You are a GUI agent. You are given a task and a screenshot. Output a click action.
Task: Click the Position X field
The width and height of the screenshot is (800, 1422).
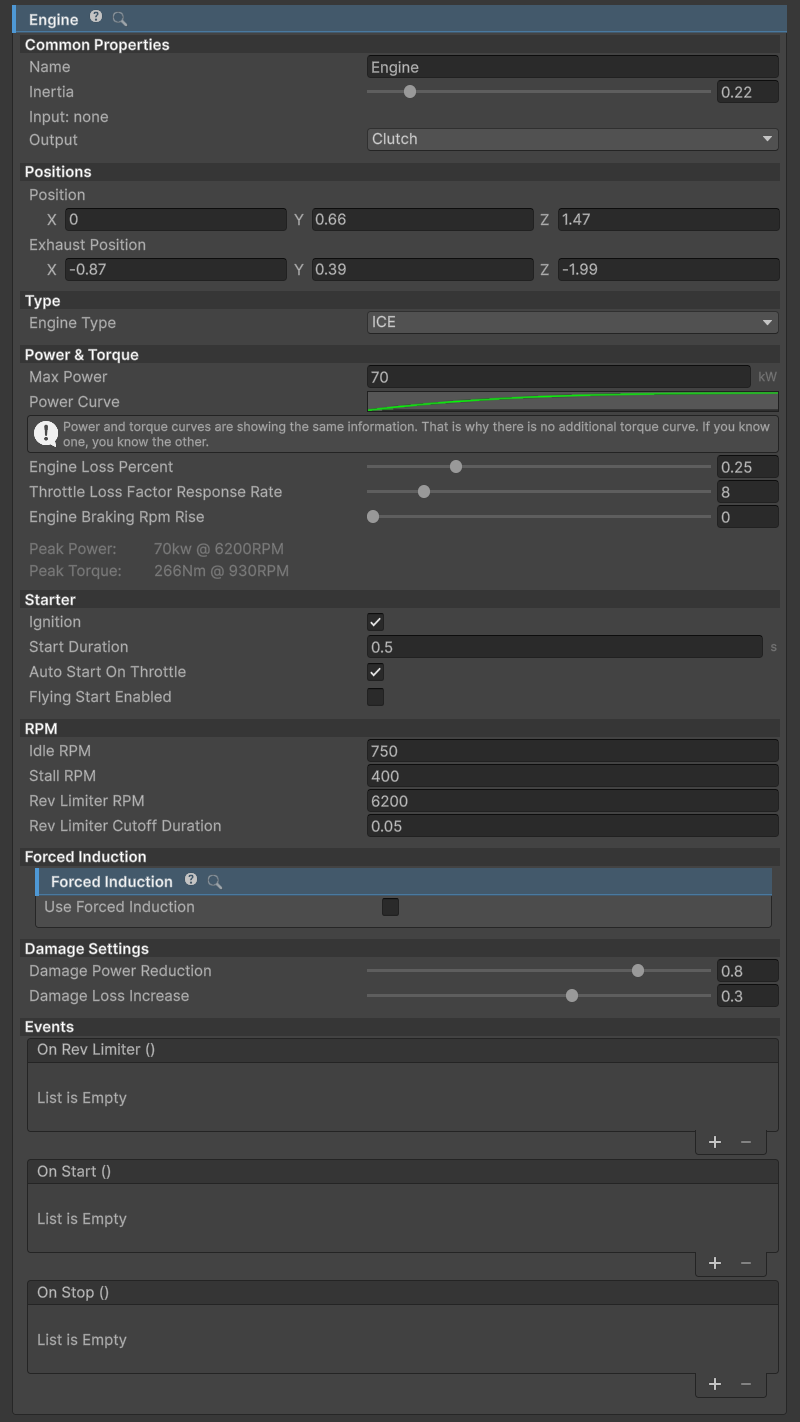click(x=176, y=219)
